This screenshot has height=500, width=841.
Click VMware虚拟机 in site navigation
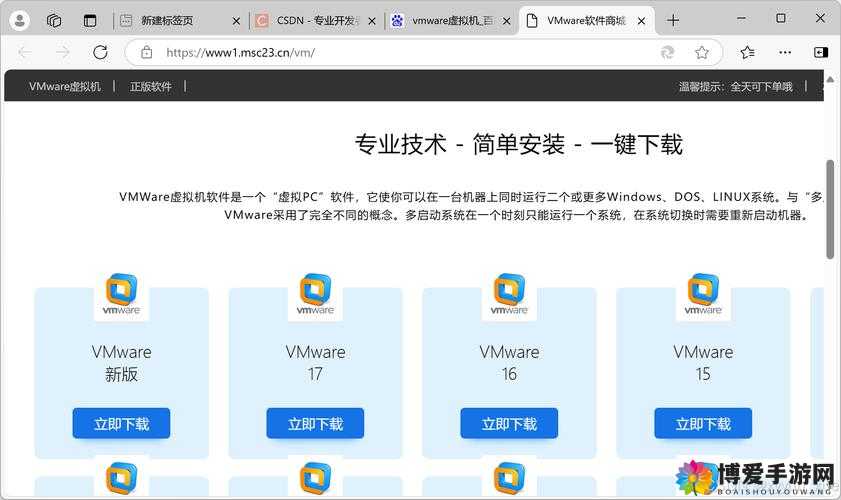click(65, 86)
